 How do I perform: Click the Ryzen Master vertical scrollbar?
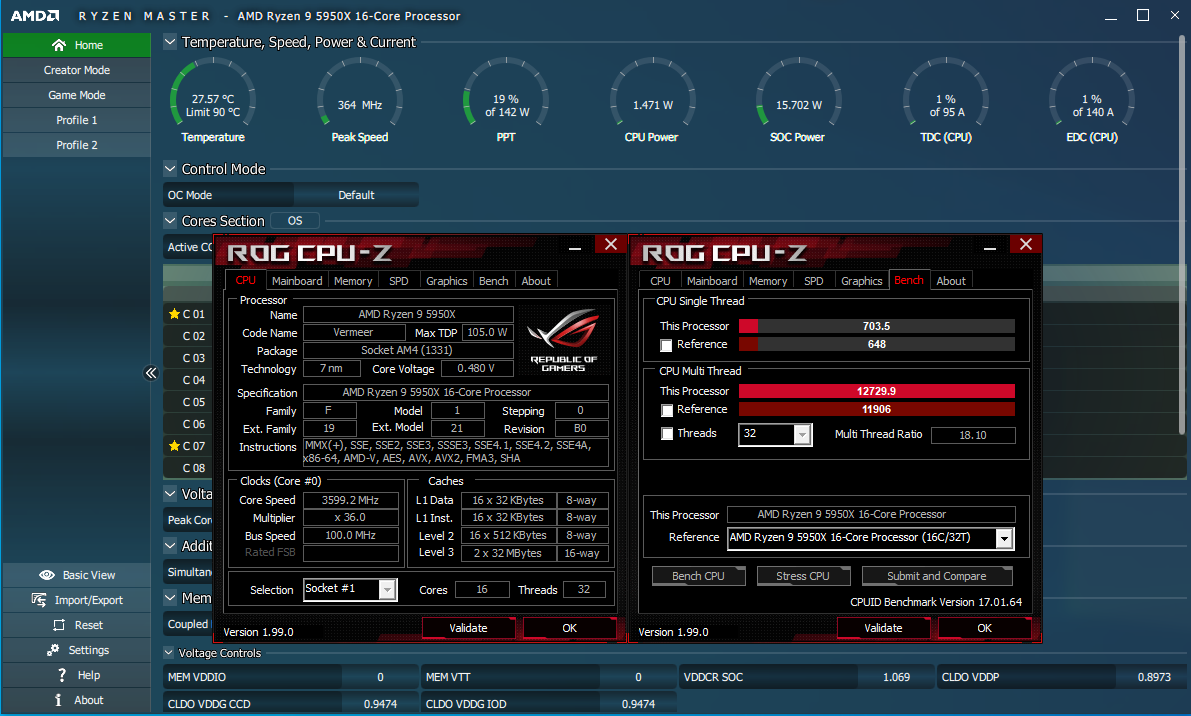(x=1184, y=235)
